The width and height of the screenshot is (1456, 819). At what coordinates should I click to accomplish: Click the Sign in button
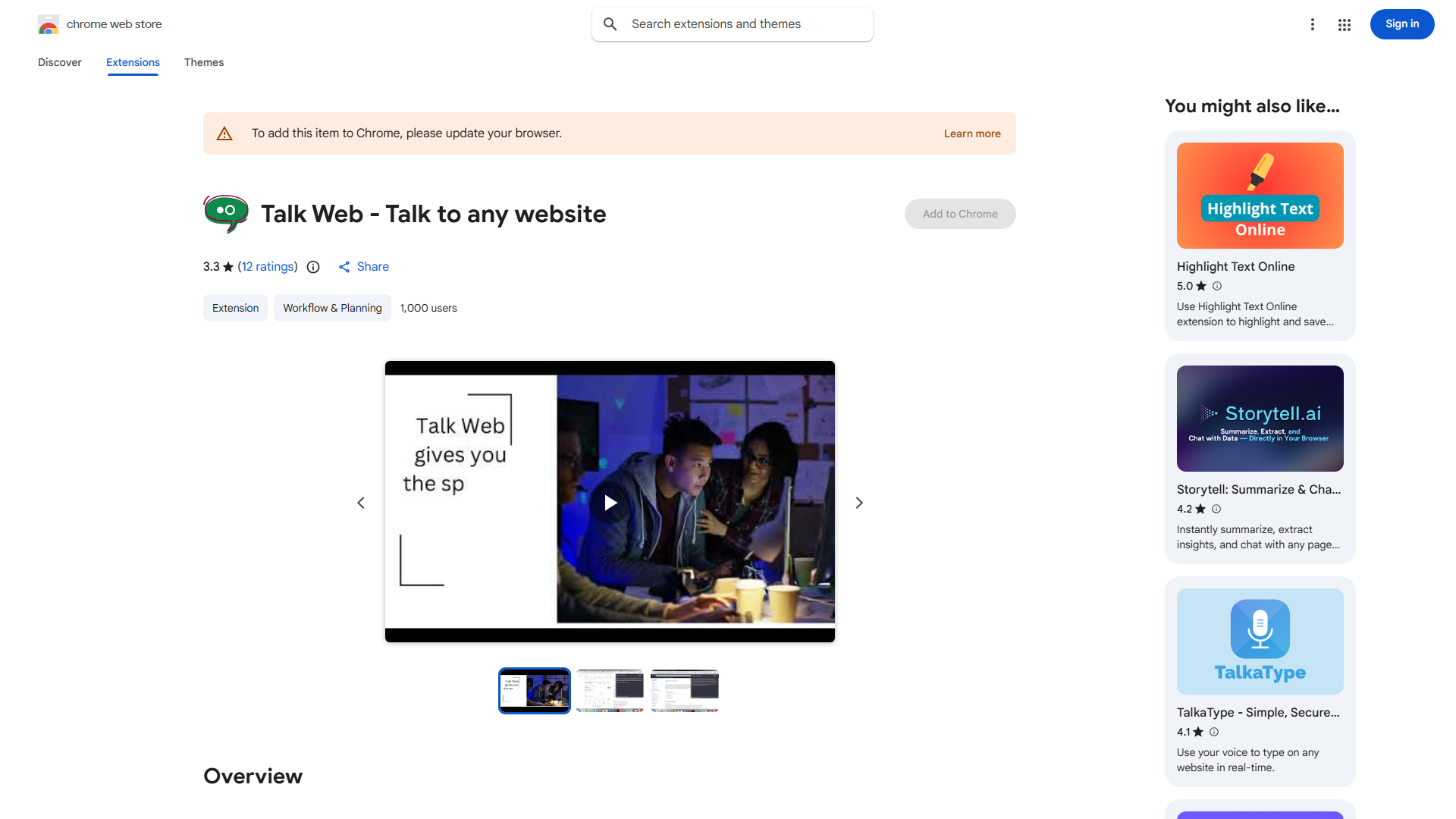click(1401, 24)
